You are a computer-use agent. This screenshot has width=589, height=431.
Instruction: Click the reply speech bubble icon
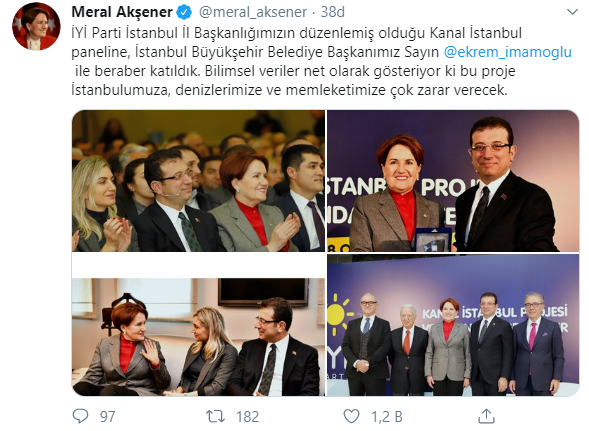[x=80, y=416]
